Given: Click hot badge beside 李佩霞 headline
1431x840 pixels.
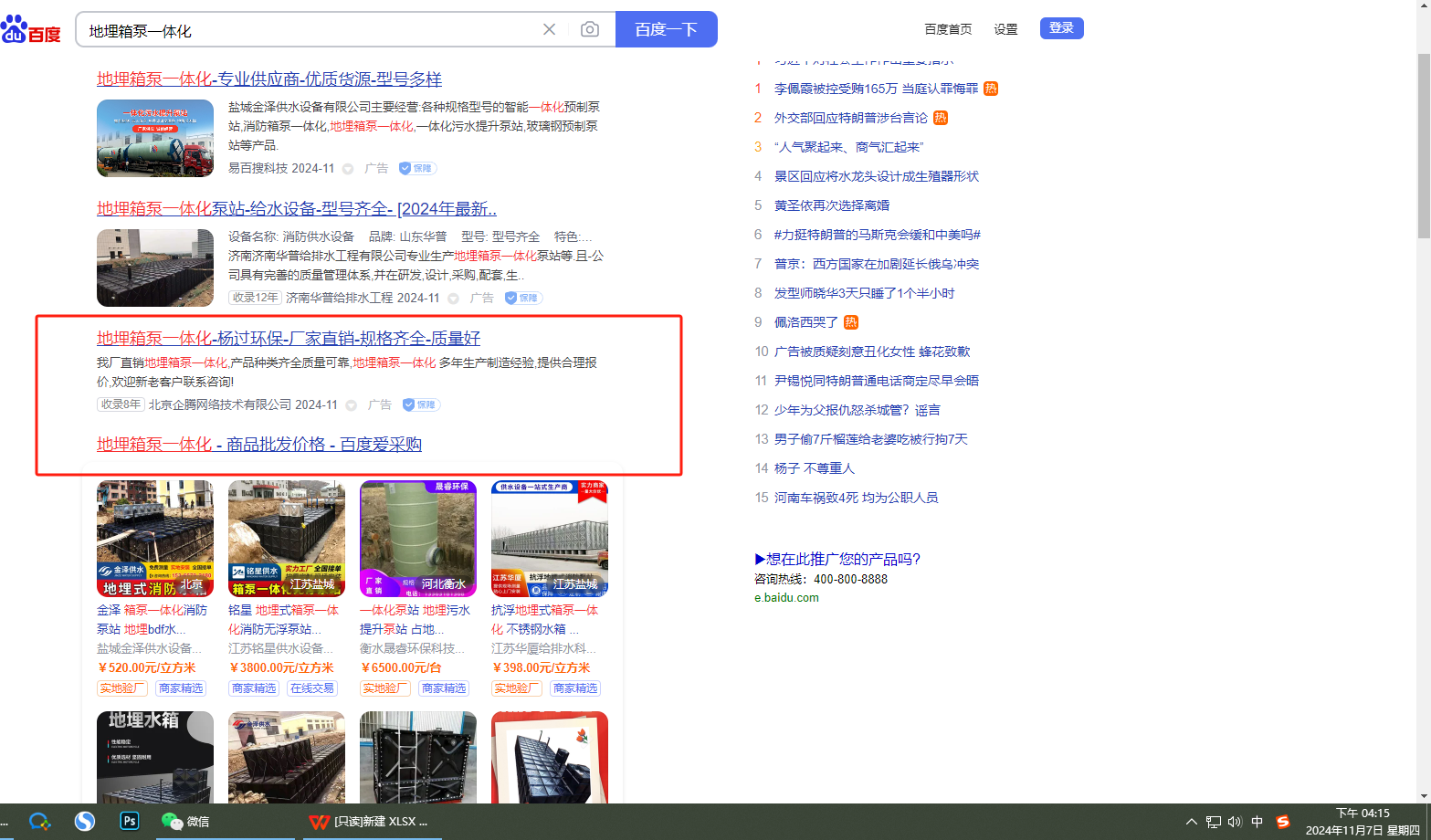Looking at the screenshot, I should click(991, 89).
